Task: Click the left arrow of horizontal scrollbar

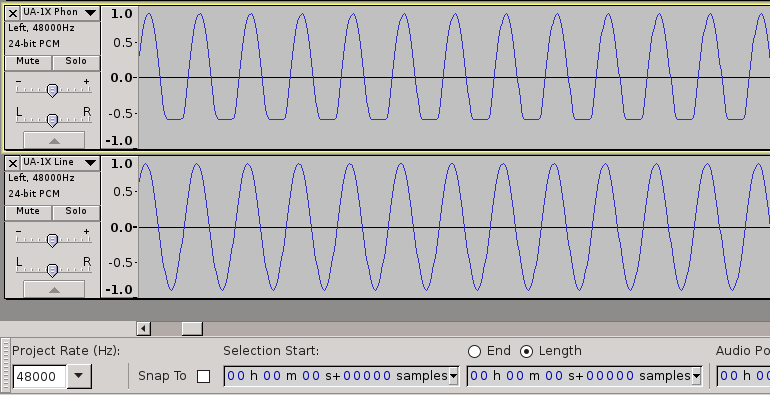Action: [x=143, y=328]
